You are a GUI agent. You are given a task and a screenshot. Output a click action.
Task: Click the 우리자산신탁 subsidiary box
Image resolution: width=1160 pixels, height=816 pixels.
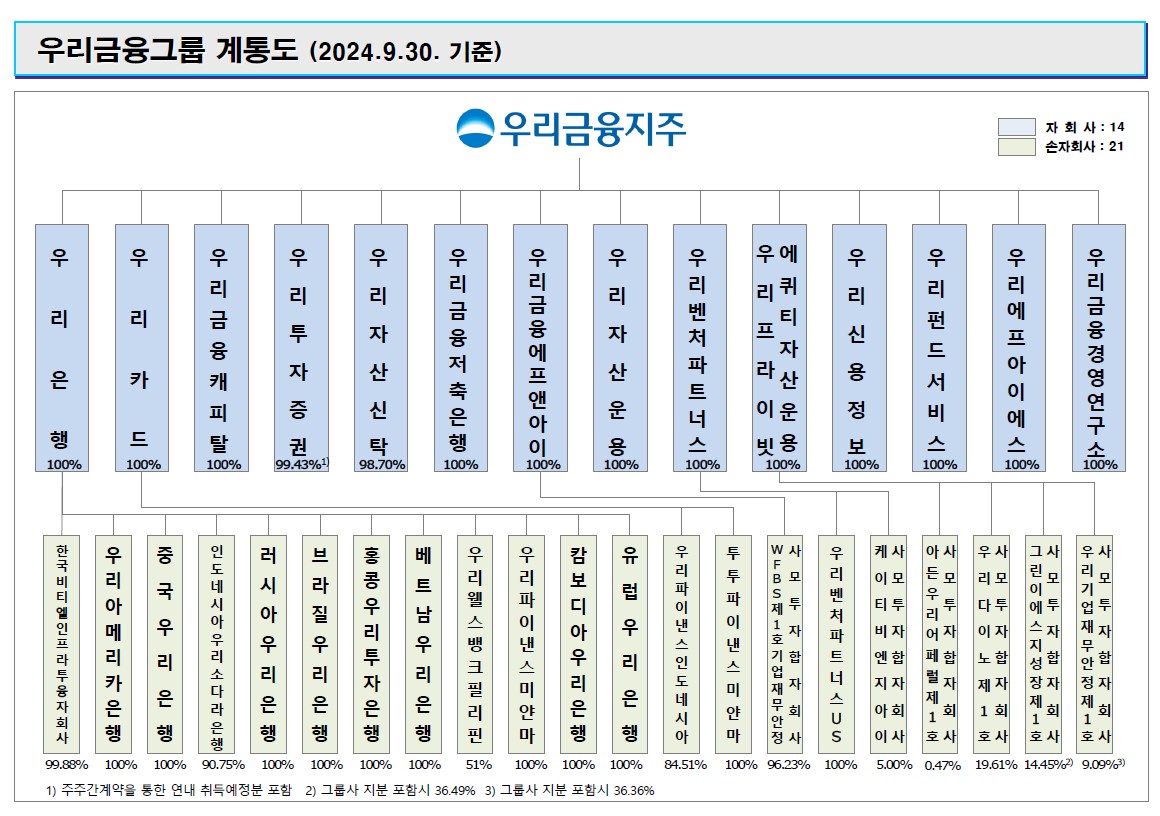(x=381, y=348)
